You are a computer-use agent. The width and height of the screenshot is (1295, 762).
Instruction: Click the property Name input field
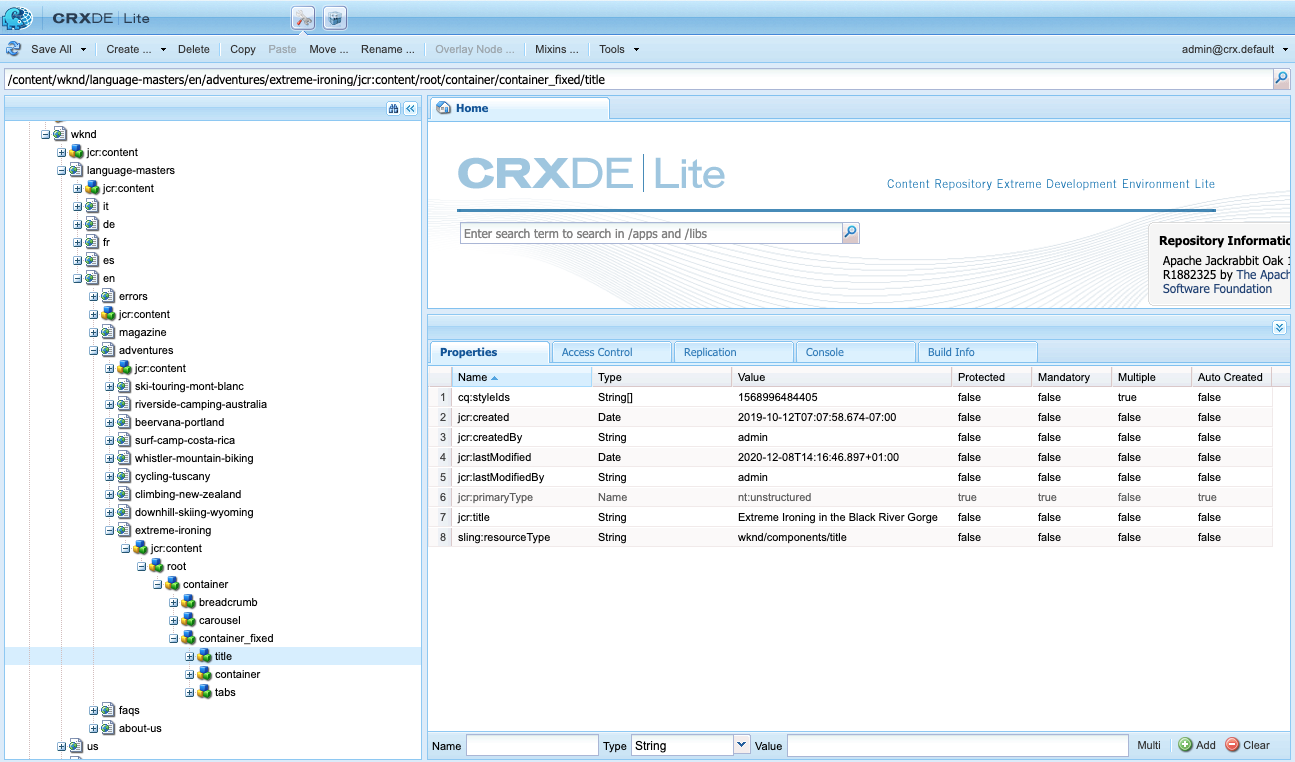(532, 745)
